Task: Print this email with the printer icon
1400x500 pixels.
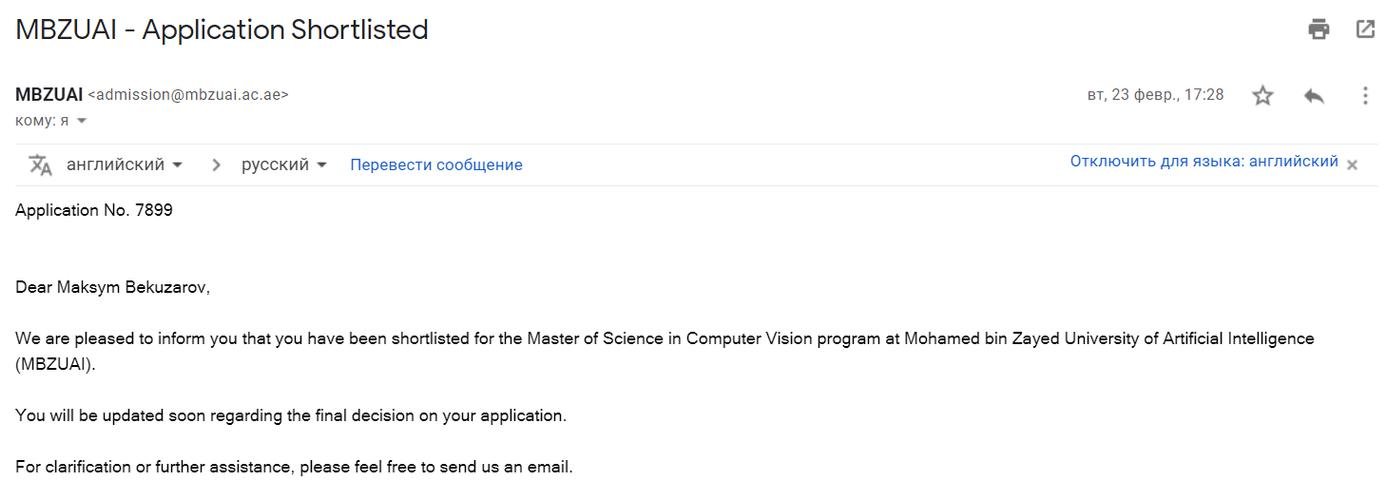Action: [x=1319, y=30]
